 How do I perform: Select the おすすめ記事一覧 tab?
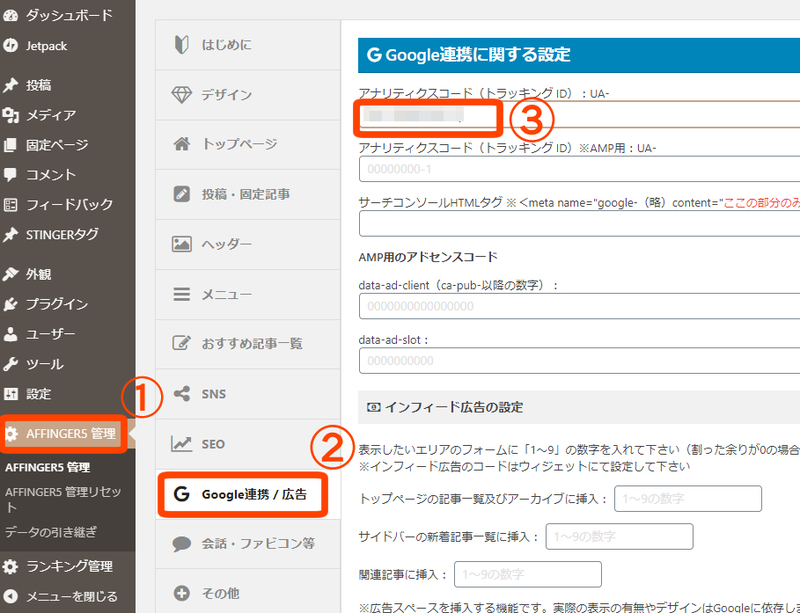[248, 344]
